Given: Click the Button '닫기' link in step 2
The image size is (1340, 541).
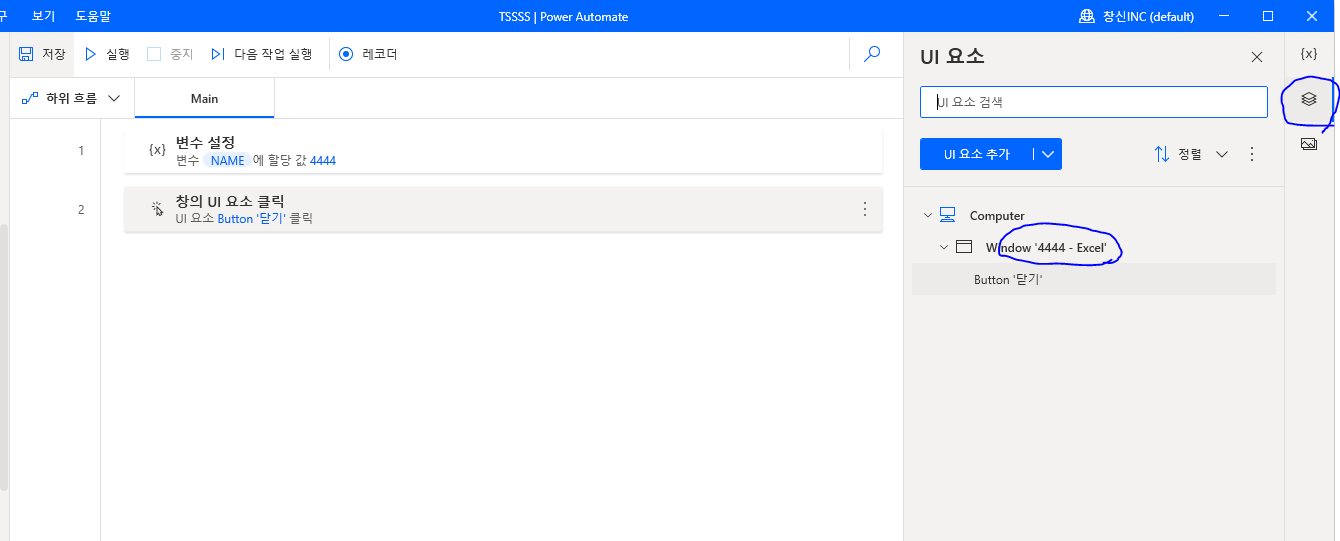Looking at the screenshot, I should (252, 218).
